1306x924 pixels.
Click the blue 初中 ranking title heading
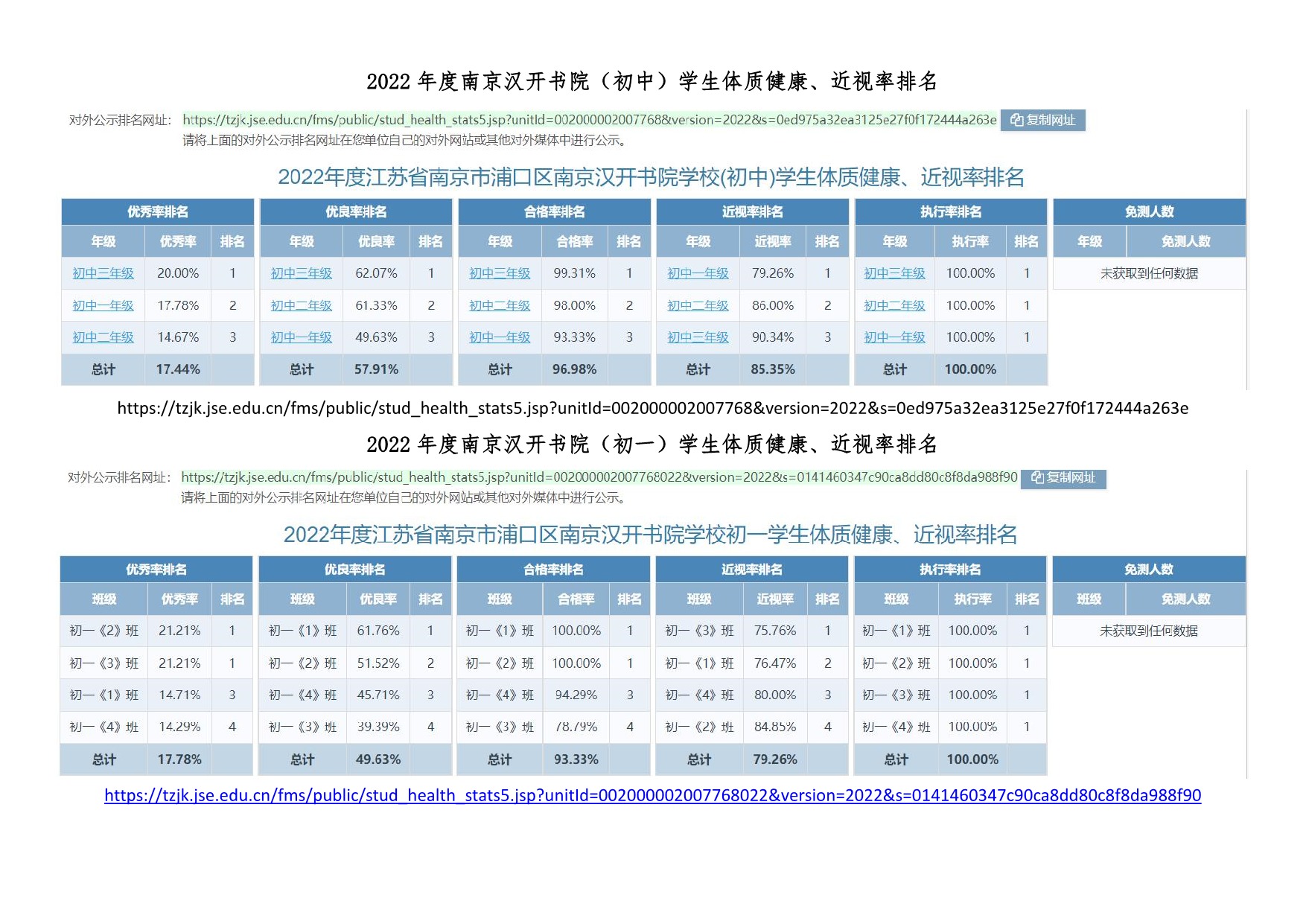pos(652,177)
